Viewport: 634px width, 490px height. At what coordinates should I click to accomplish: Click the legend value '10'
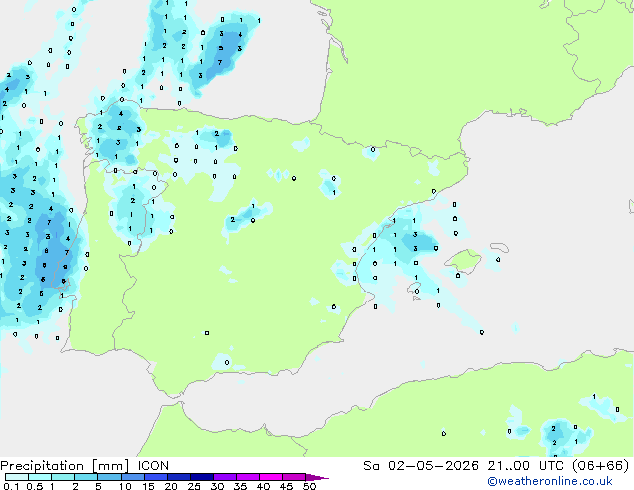click(125, 486)
